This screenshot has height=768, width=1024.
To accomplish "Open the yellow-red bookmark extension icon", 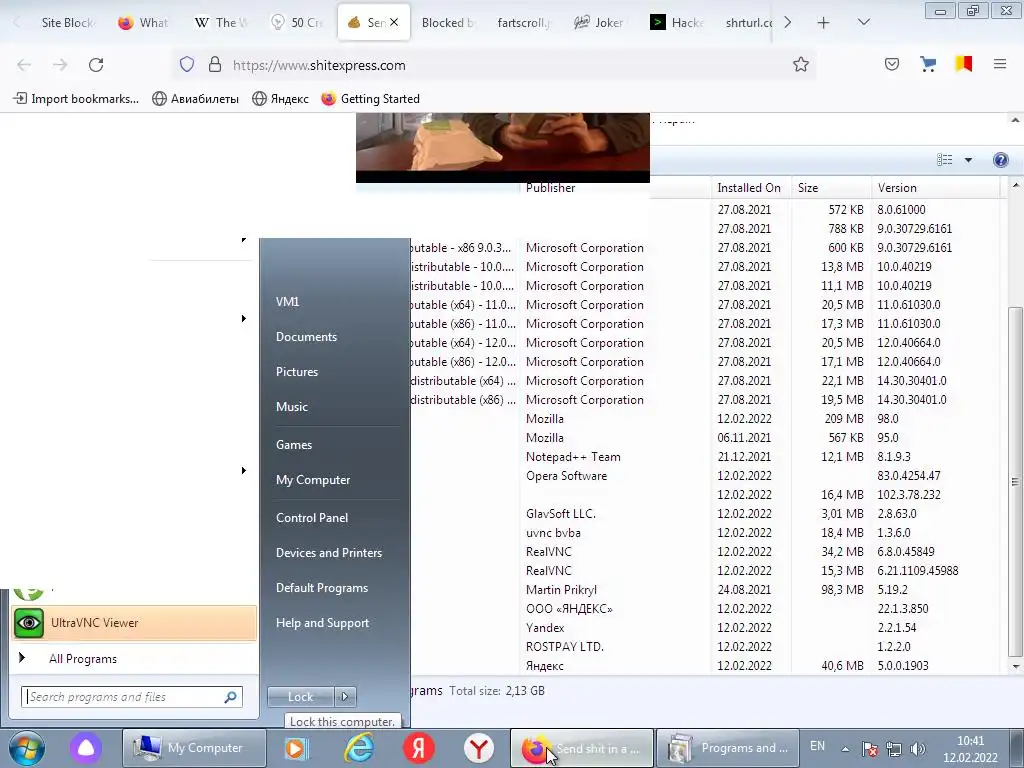I will tap(964, 64).
